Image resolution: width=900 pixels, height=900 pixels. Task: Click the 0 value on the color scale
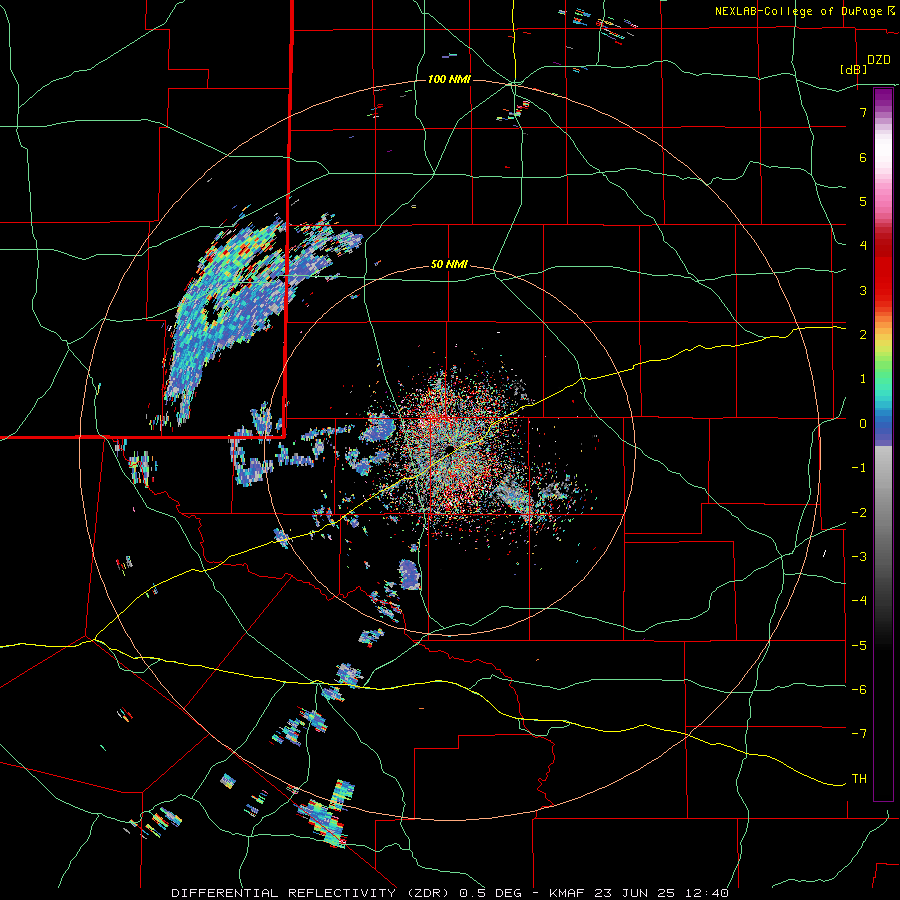click(x=863, y=424)
